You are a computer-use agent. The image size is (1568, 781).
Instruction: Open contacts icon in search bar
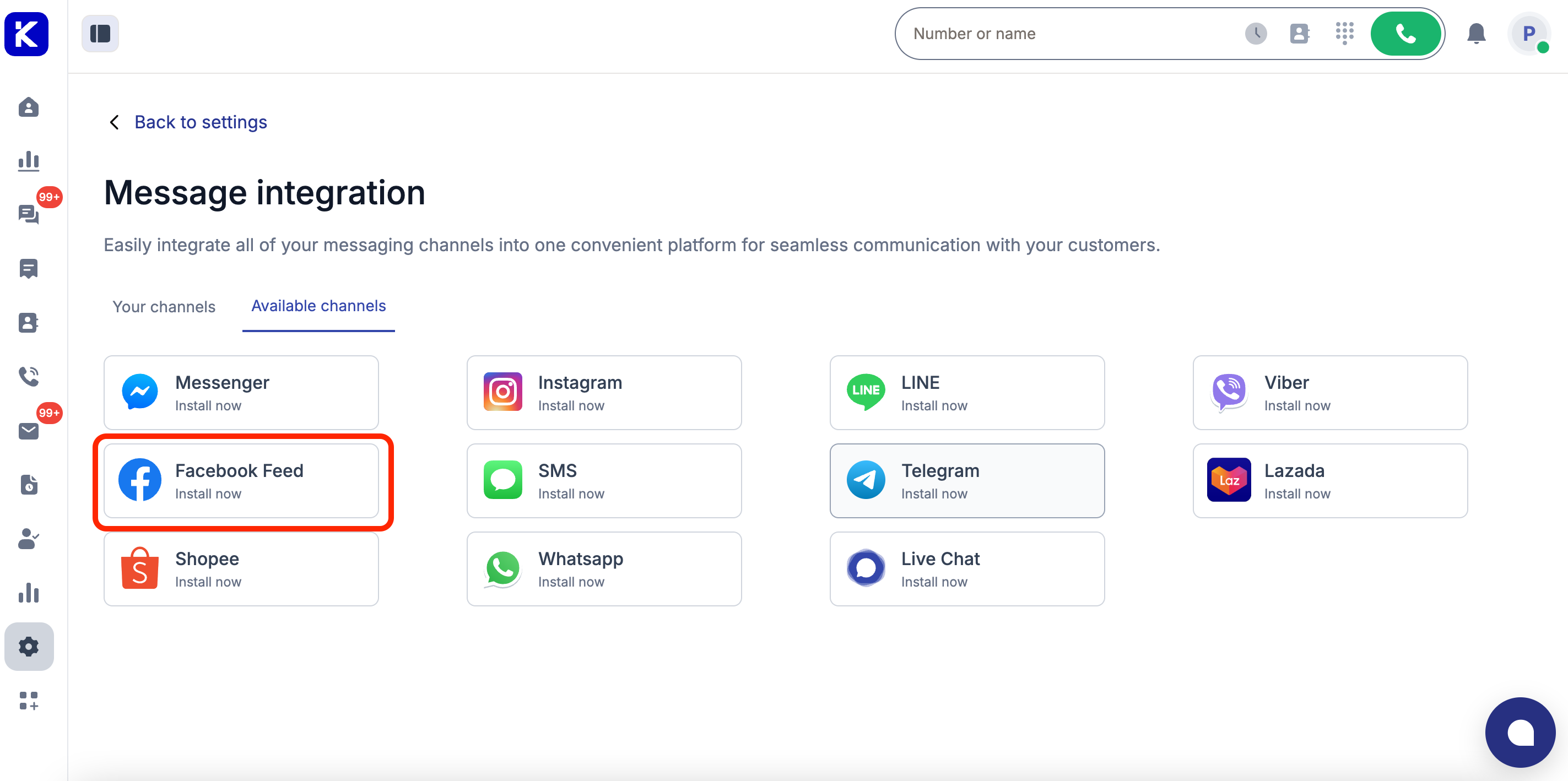pyautogui.click(x=1299, y=34)
